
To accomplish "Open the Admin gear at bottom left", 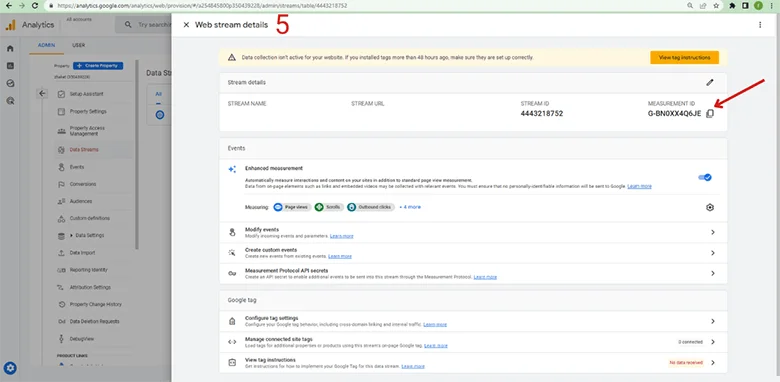I will coord(10,368).
